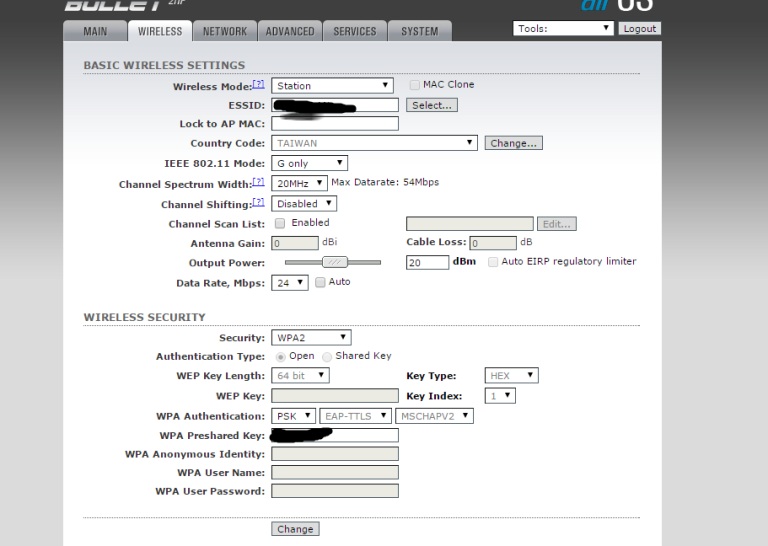Focus the Lock to AP MAC field

click(335, 123)
